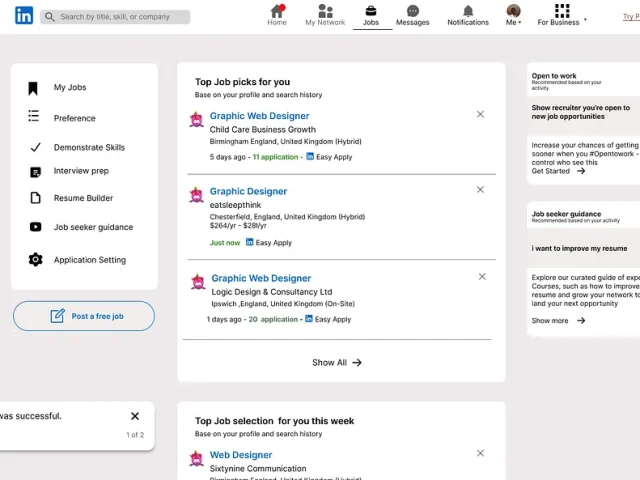This screenshot has width=640, height=480.
Task: Click 'Just now' on eatsleepthink job
Action: 225,243
